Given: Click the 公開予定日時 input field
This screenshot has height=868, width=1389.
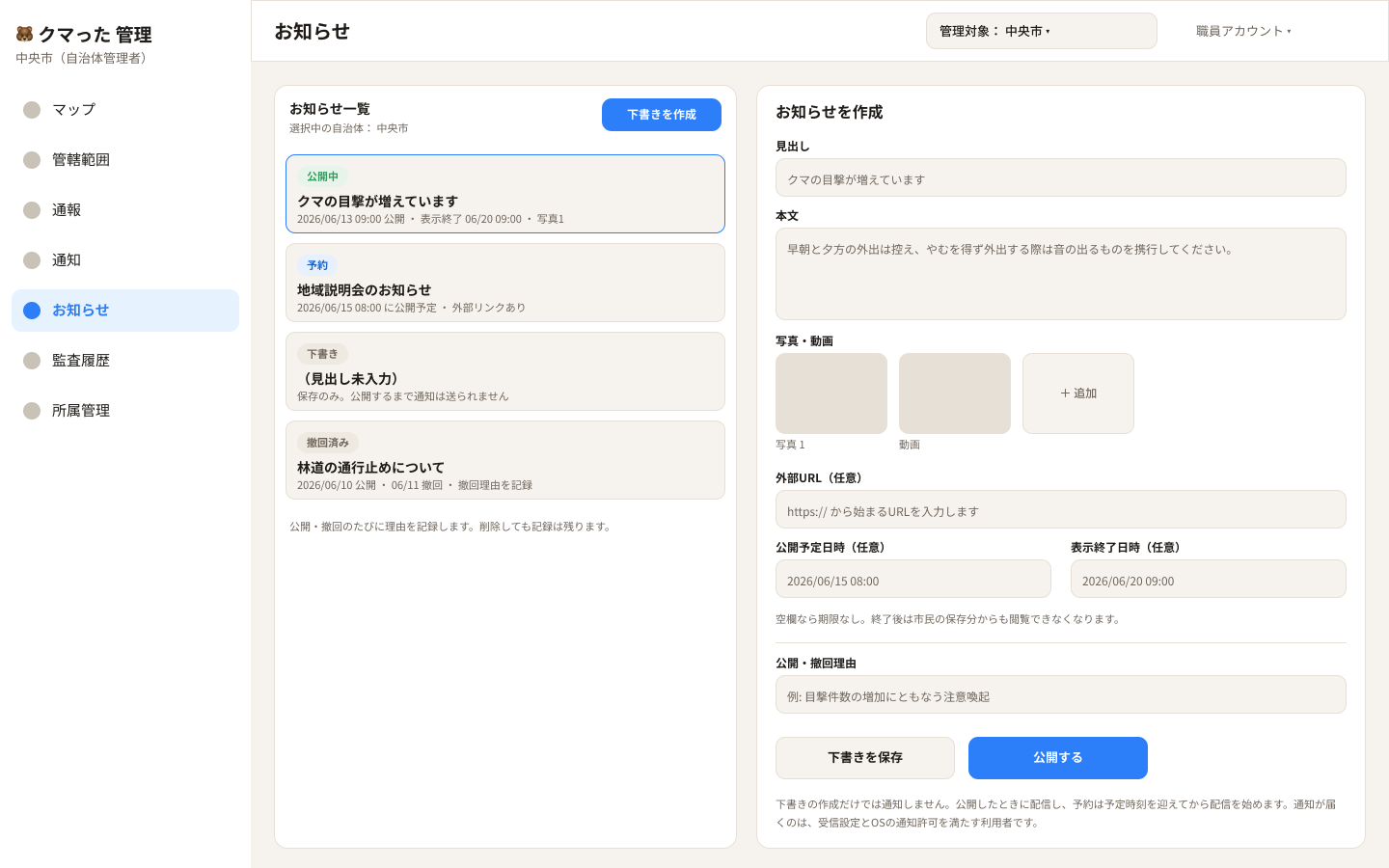Looking at the screenshot, I should coord(913,580).
